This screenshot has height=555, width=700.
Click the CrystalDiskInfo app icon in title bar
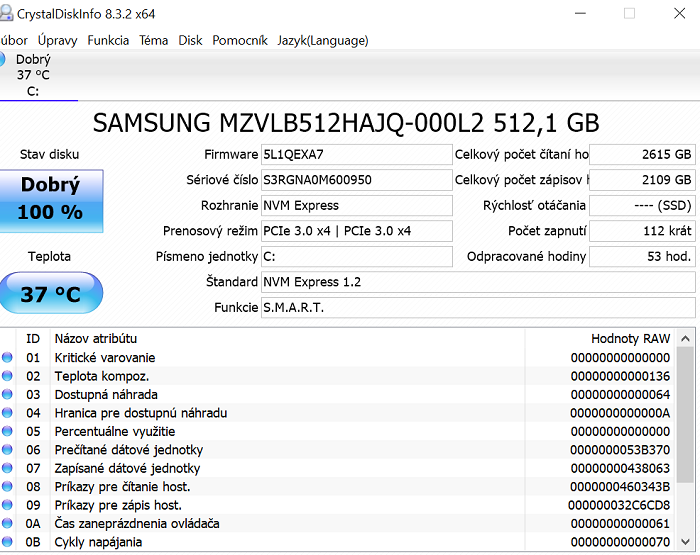click(x=6, y=13)
